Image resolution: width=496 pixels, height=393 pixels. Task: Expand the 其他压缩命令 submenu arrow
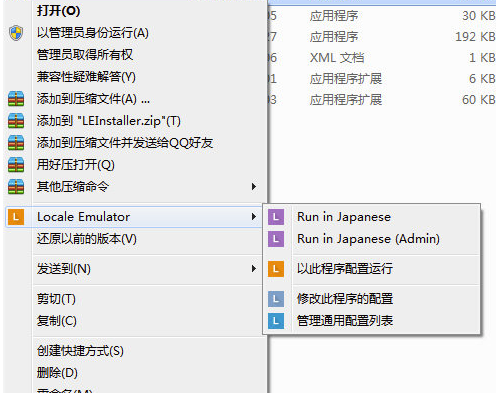[254, 187]
